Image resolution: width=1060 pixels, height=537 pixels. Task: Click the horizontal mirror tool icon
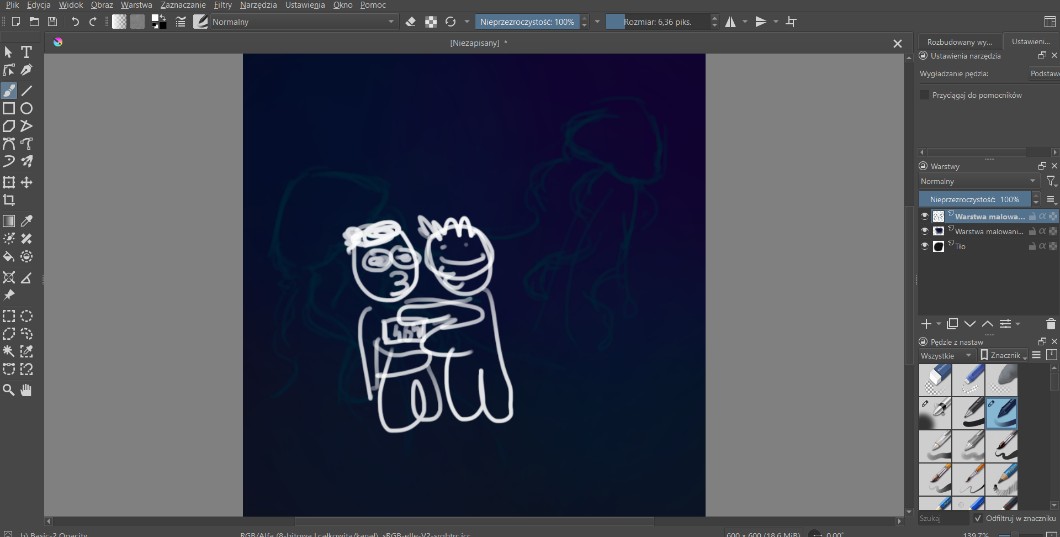point(730,21)
